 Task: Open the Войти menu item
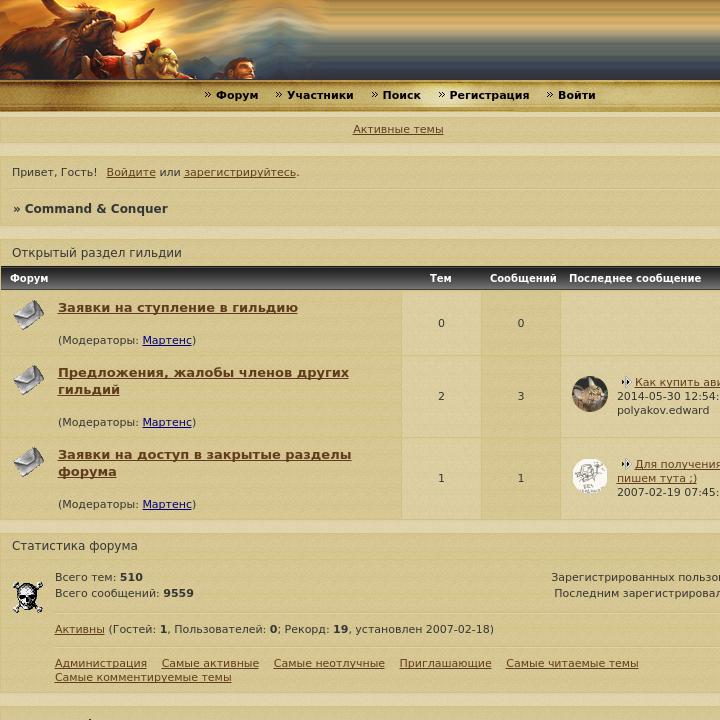577,95
